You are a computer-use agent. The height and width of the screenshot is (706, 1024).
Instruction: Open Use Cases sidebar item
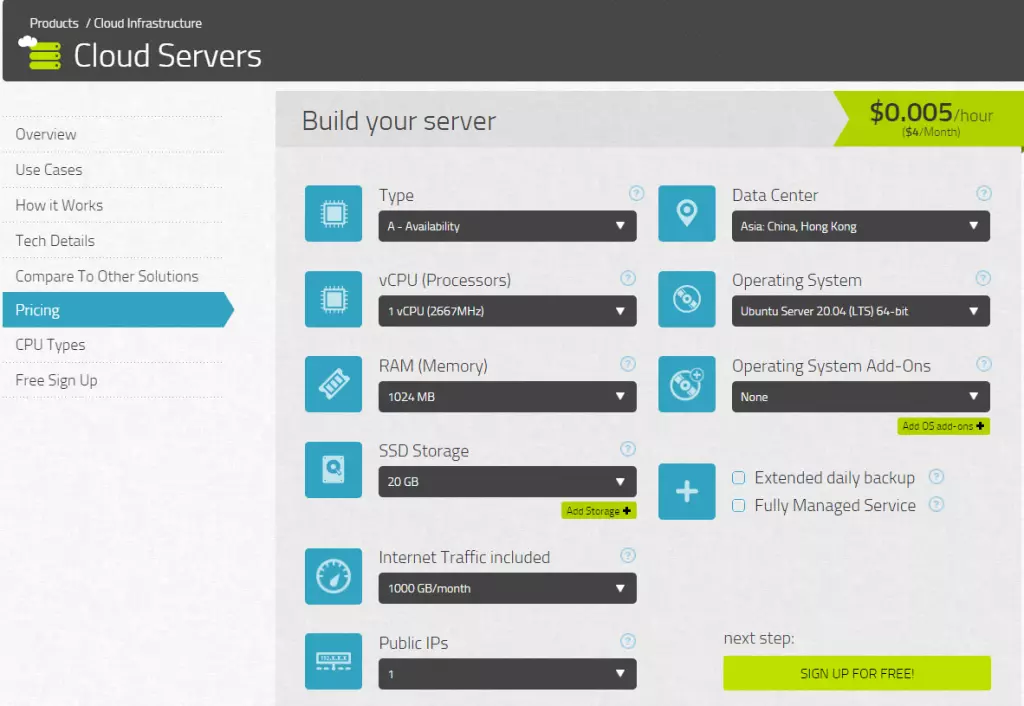[49, 170]
